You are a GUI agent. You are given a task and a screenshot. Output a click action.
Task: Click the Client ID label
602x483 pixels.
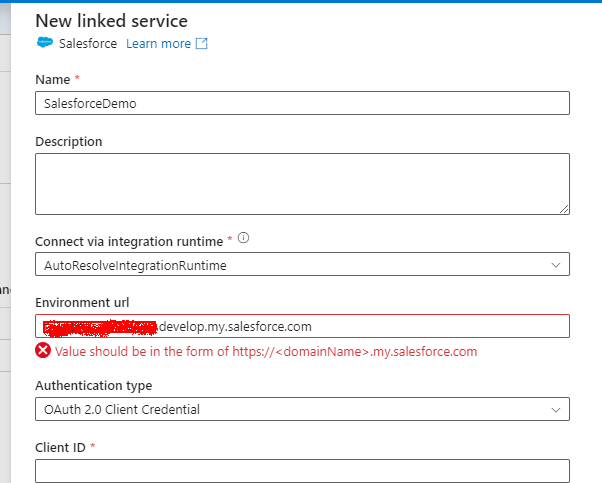(60, 447)
